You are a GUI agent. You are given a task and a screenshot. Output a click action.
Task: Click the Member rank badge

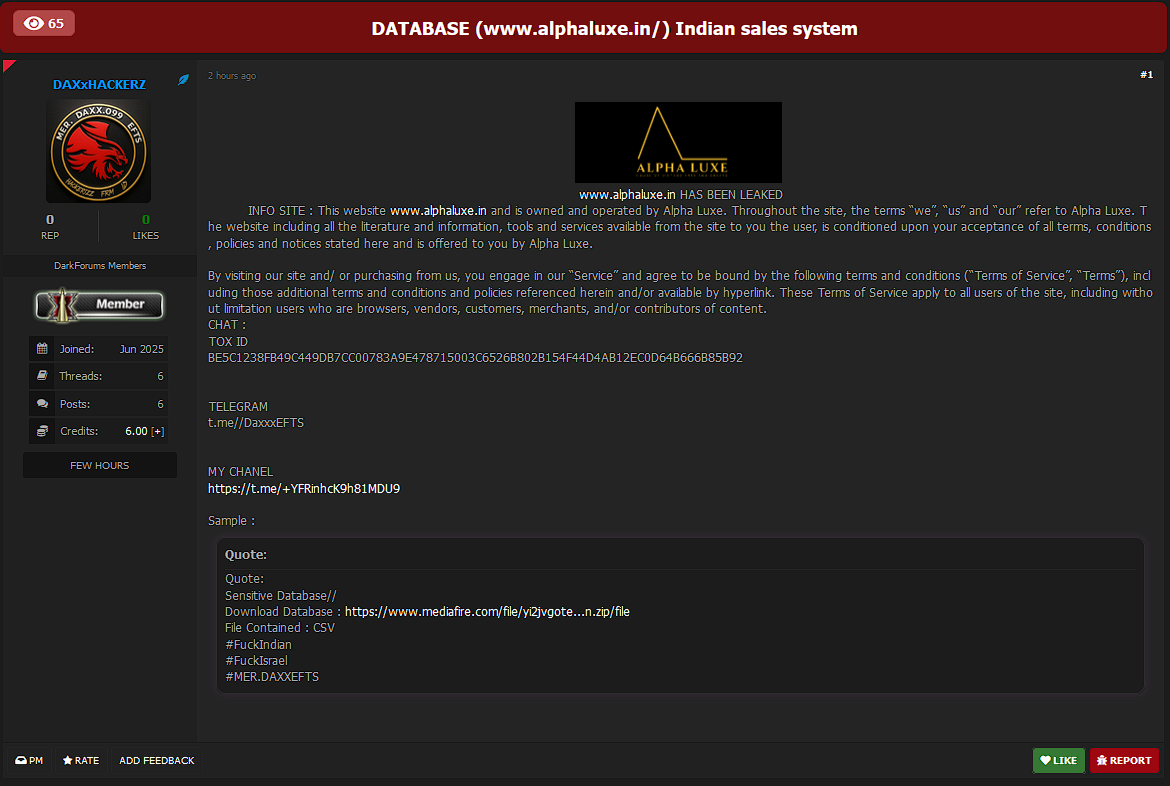pyautogui.click(x=99, y=305)
